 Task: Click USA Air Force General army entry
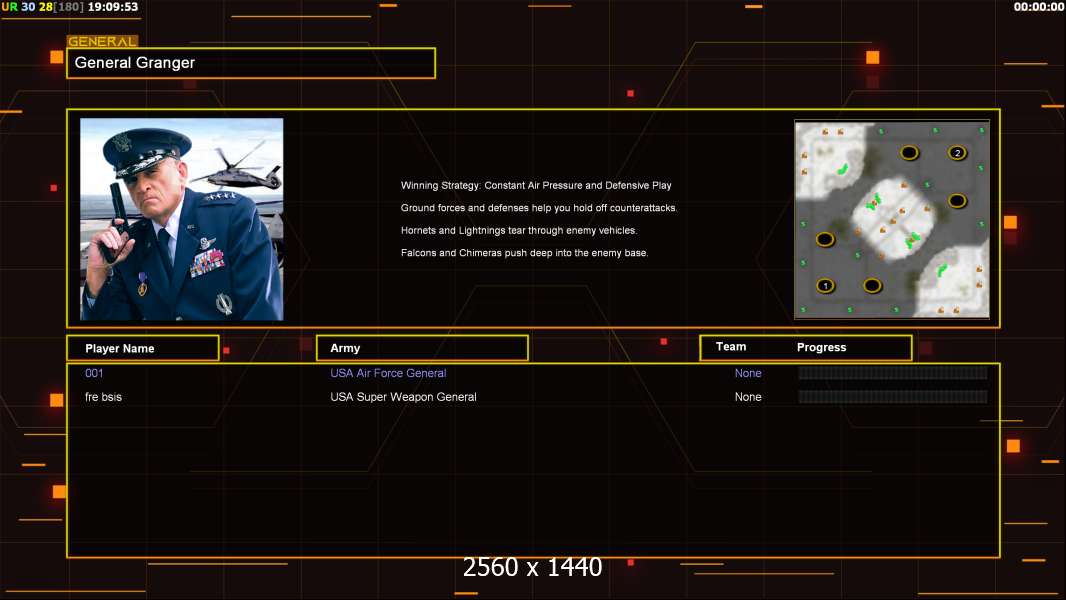[x=388, y=373]
